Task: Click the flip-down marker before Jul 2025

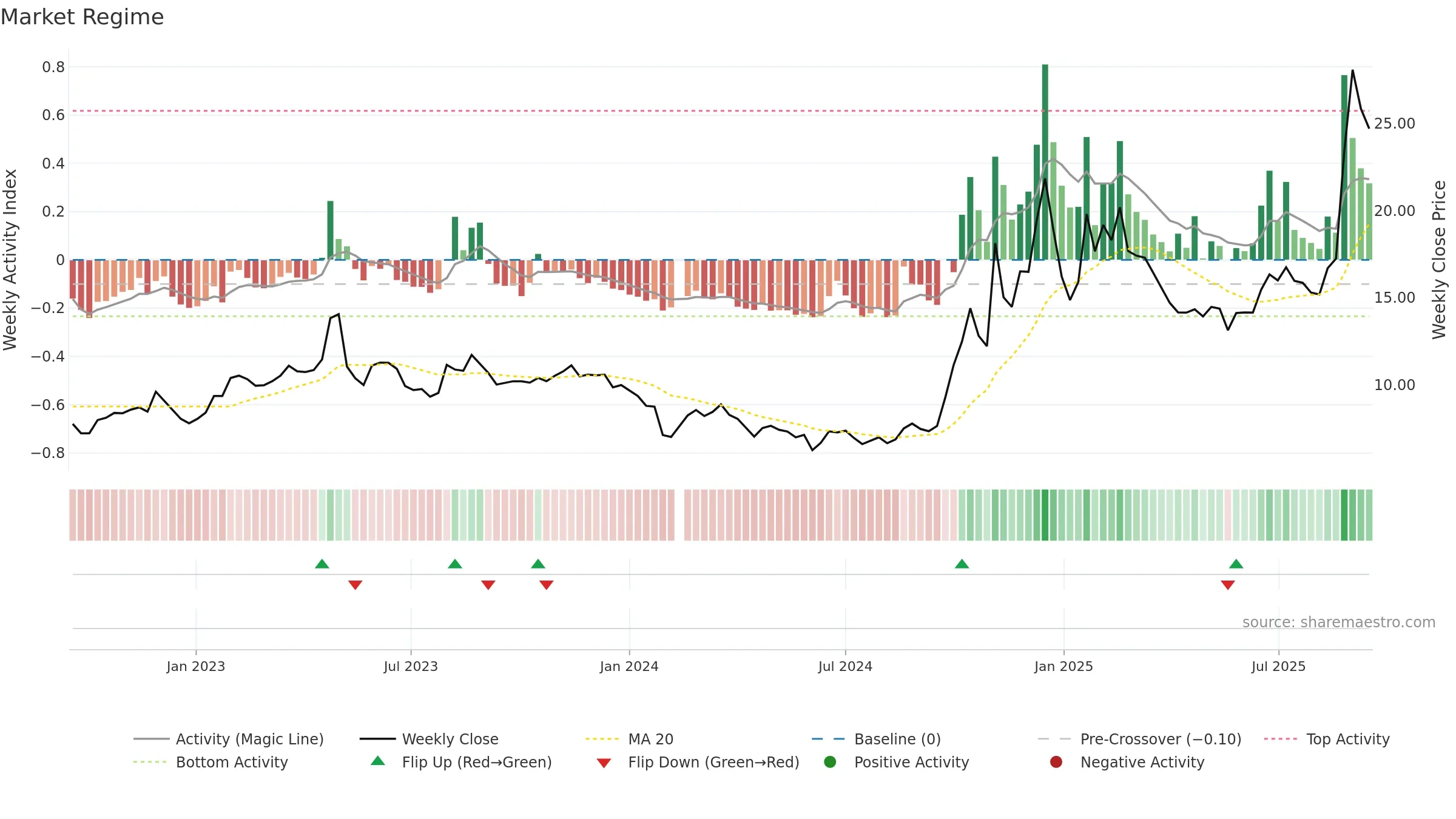Action: [1228, 585]
